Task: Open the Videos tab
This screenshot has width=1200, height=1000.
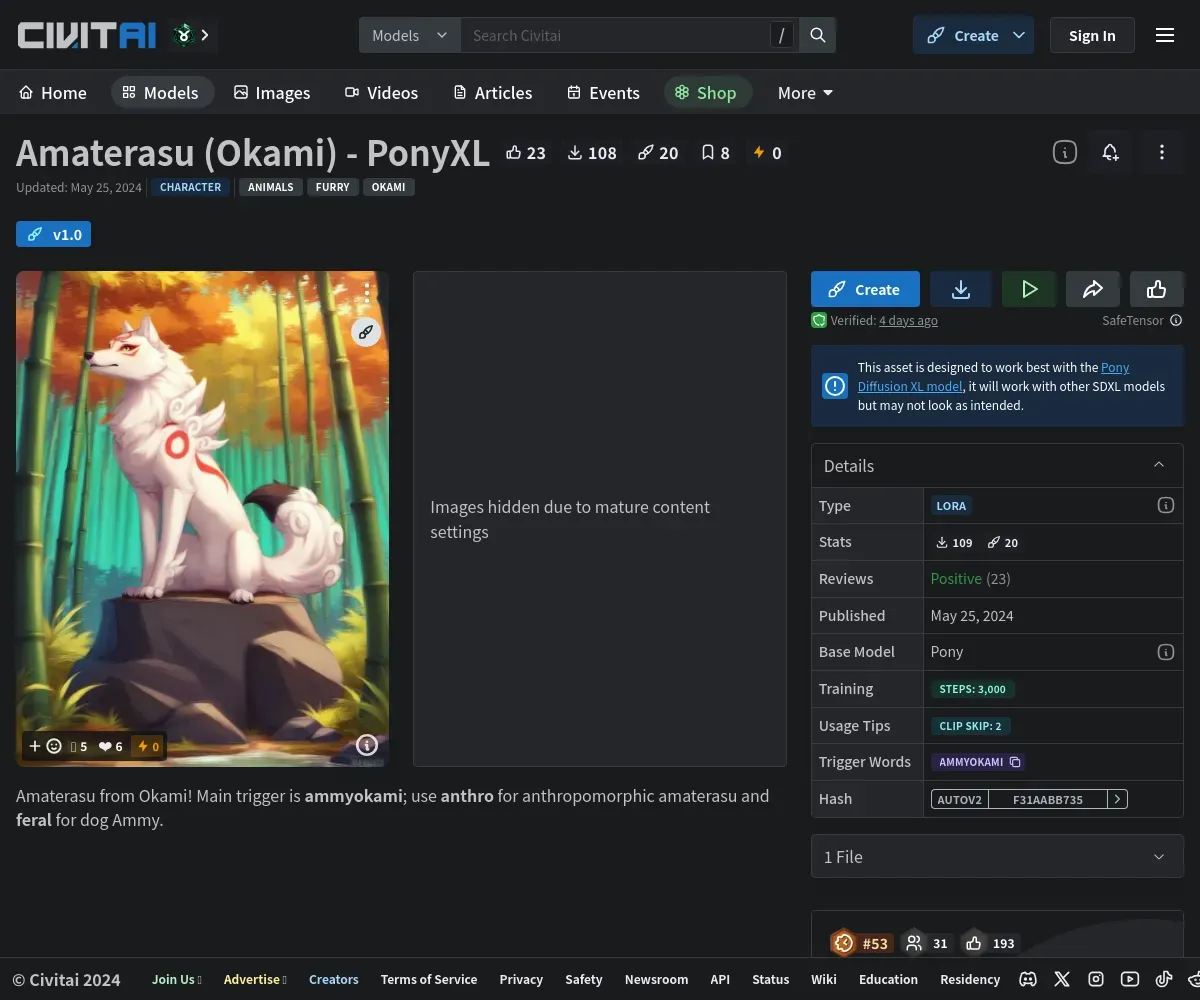Action: [381, 93]
